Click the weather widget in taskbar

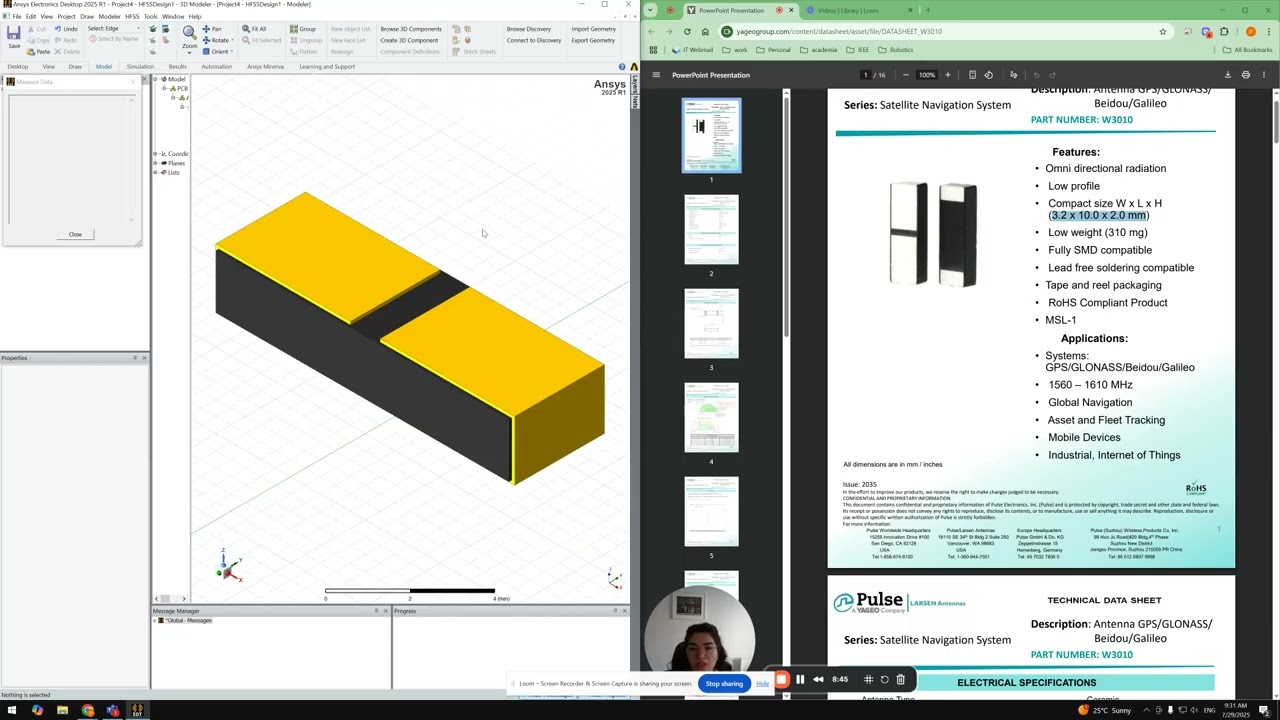tap(1104, 710)
